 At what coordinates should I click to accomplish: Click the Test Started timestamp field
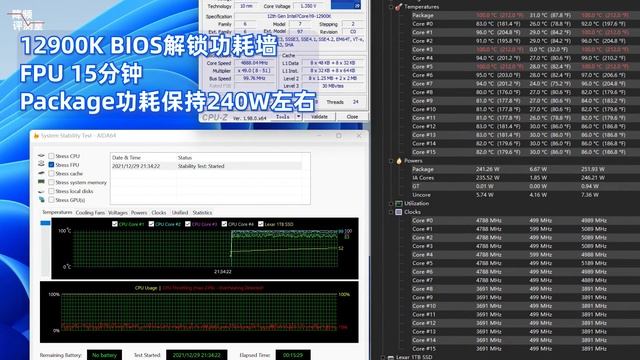[x=197, y=355]
